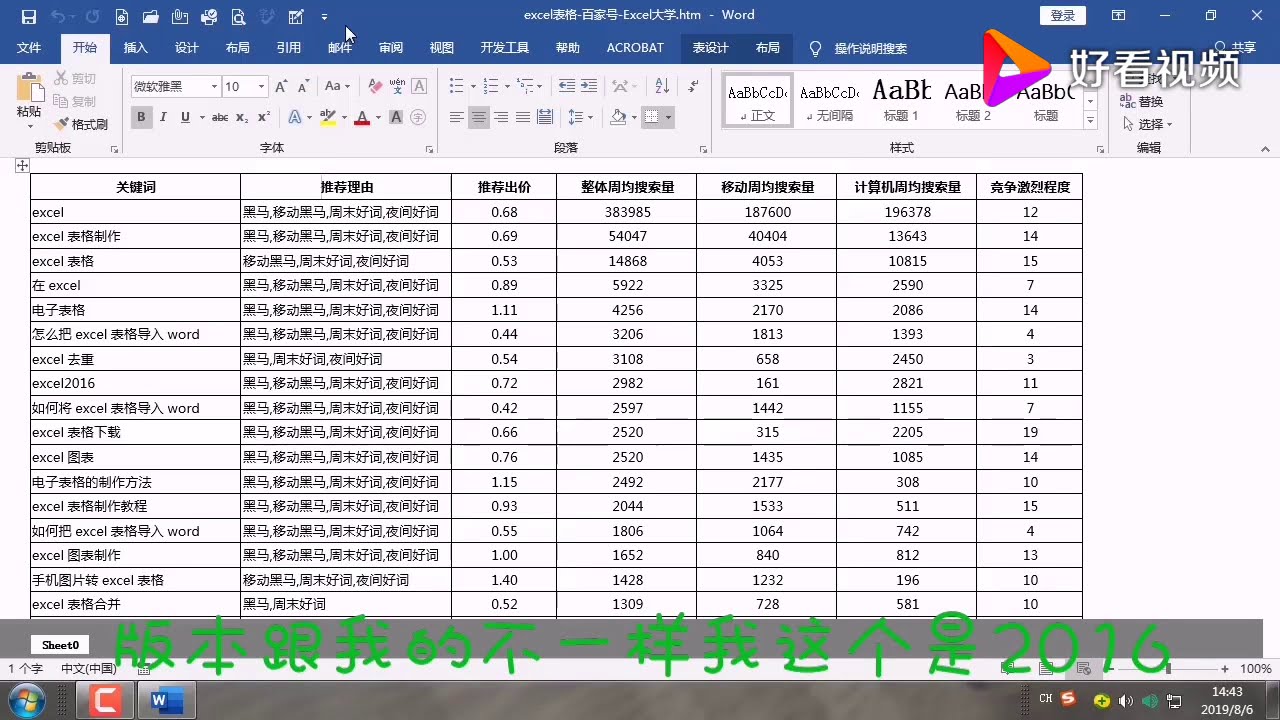Image resolution: width=1280 pixels, height=720 pixels.
Task: Apply the 无间隔 (No Spacing) style
Action: 829,100
